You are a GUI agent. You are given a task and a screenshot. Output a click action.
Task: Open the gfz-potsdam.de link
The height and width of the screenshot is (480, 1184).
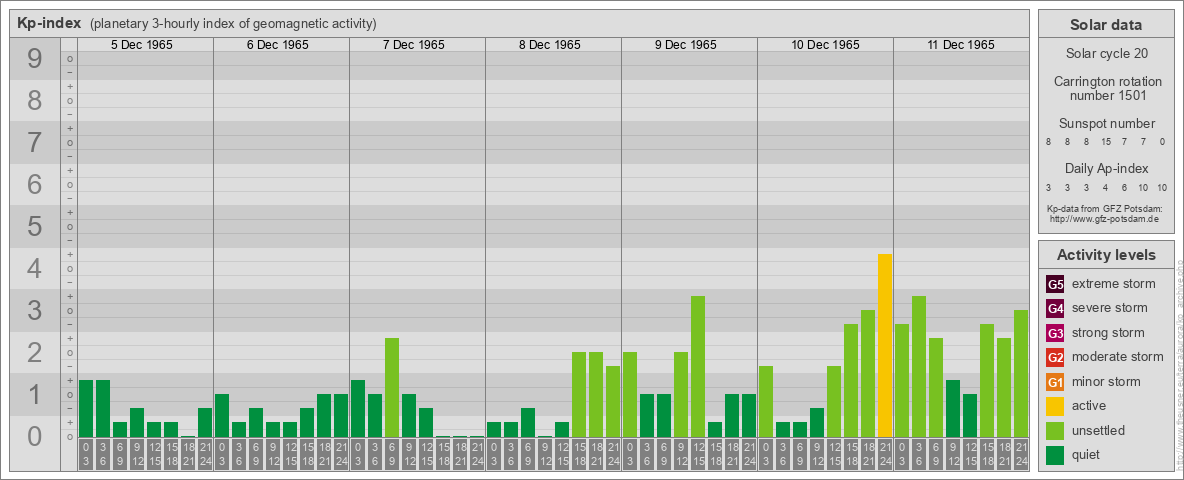click(1106, 218)
